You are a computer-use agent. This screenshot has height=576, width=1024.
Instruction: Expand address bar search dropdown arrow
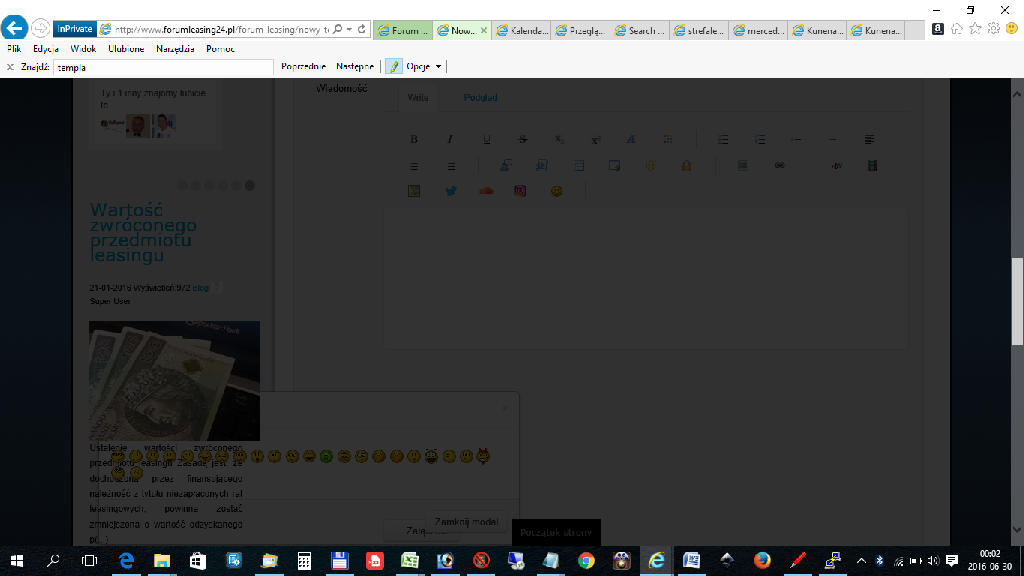[349, 29]
